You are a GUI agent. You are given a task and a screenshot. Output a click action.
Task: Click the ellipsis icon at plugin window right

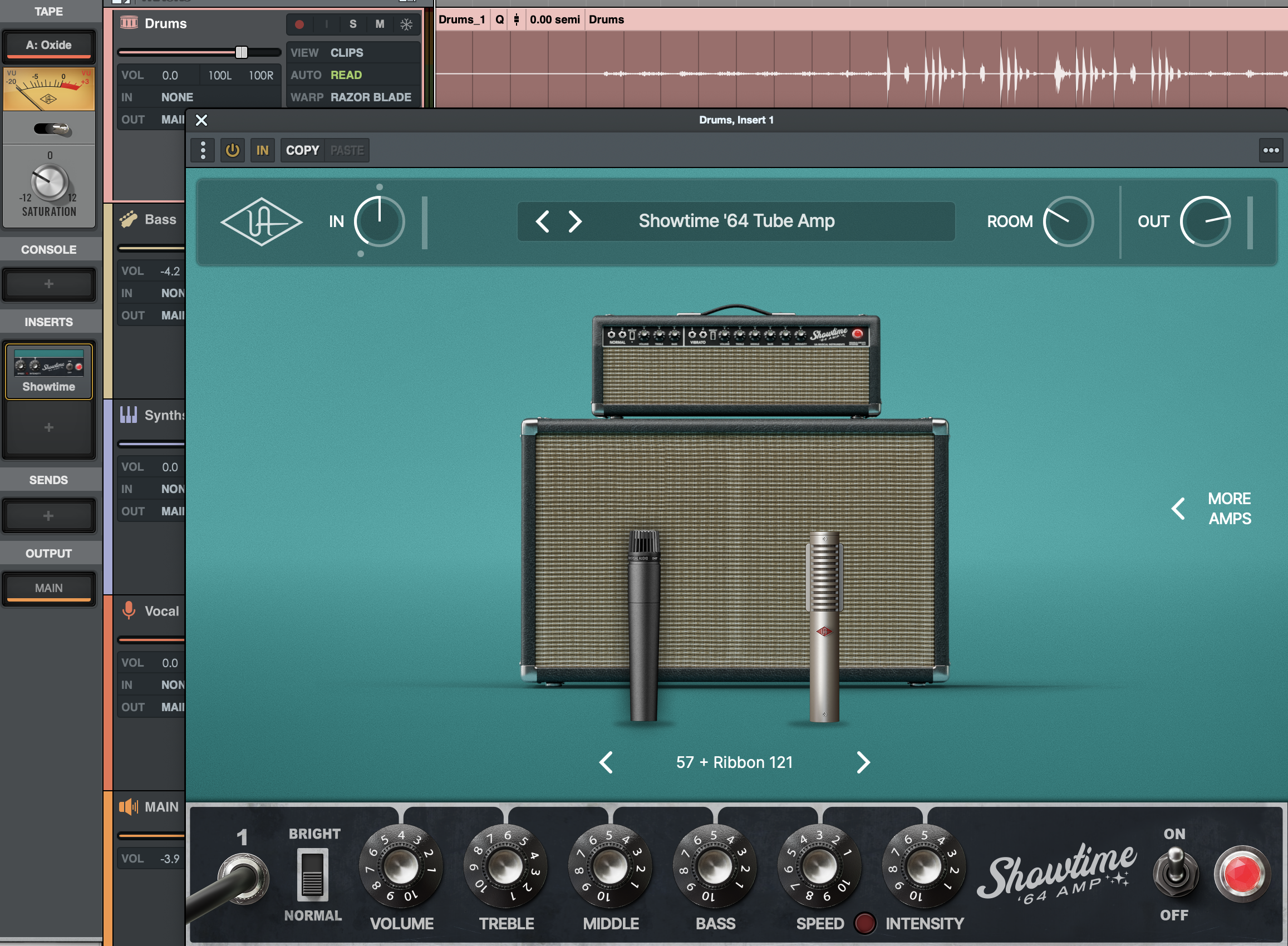1271,151
